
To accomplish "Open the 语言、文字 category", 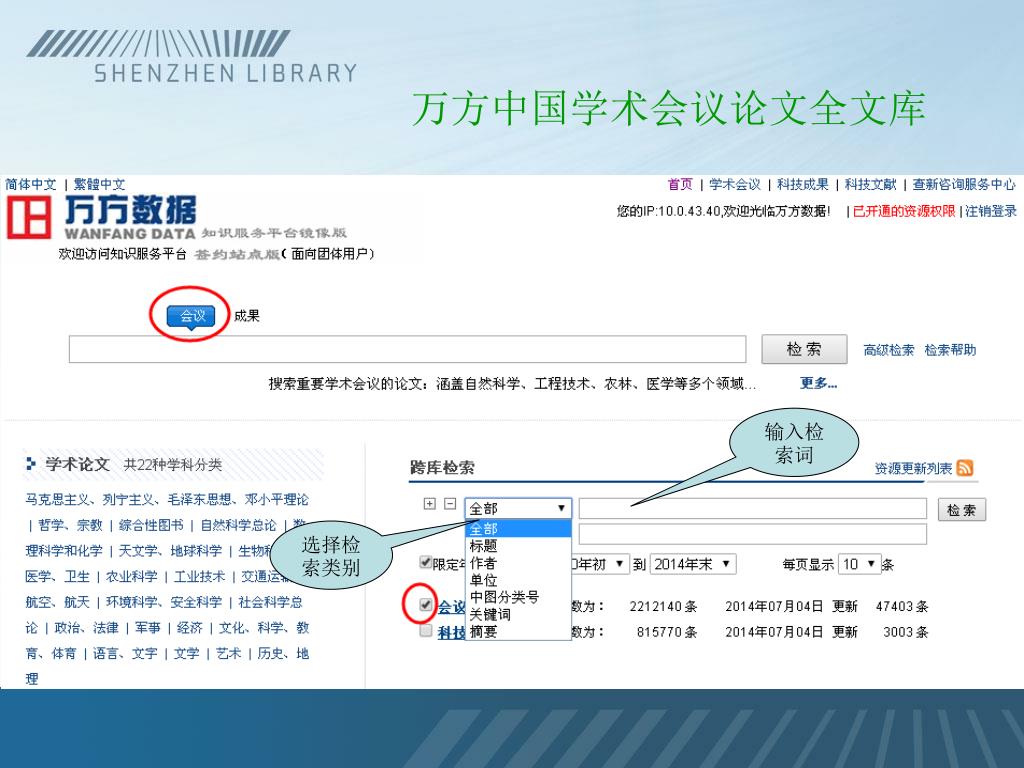I will [x=125, y=654].
